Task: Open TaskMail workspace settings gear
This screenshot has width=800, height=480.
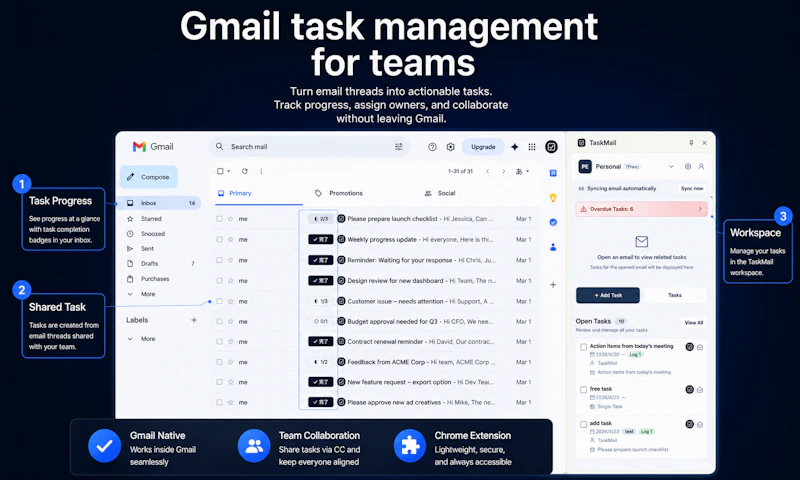Action: coord(688,166)
